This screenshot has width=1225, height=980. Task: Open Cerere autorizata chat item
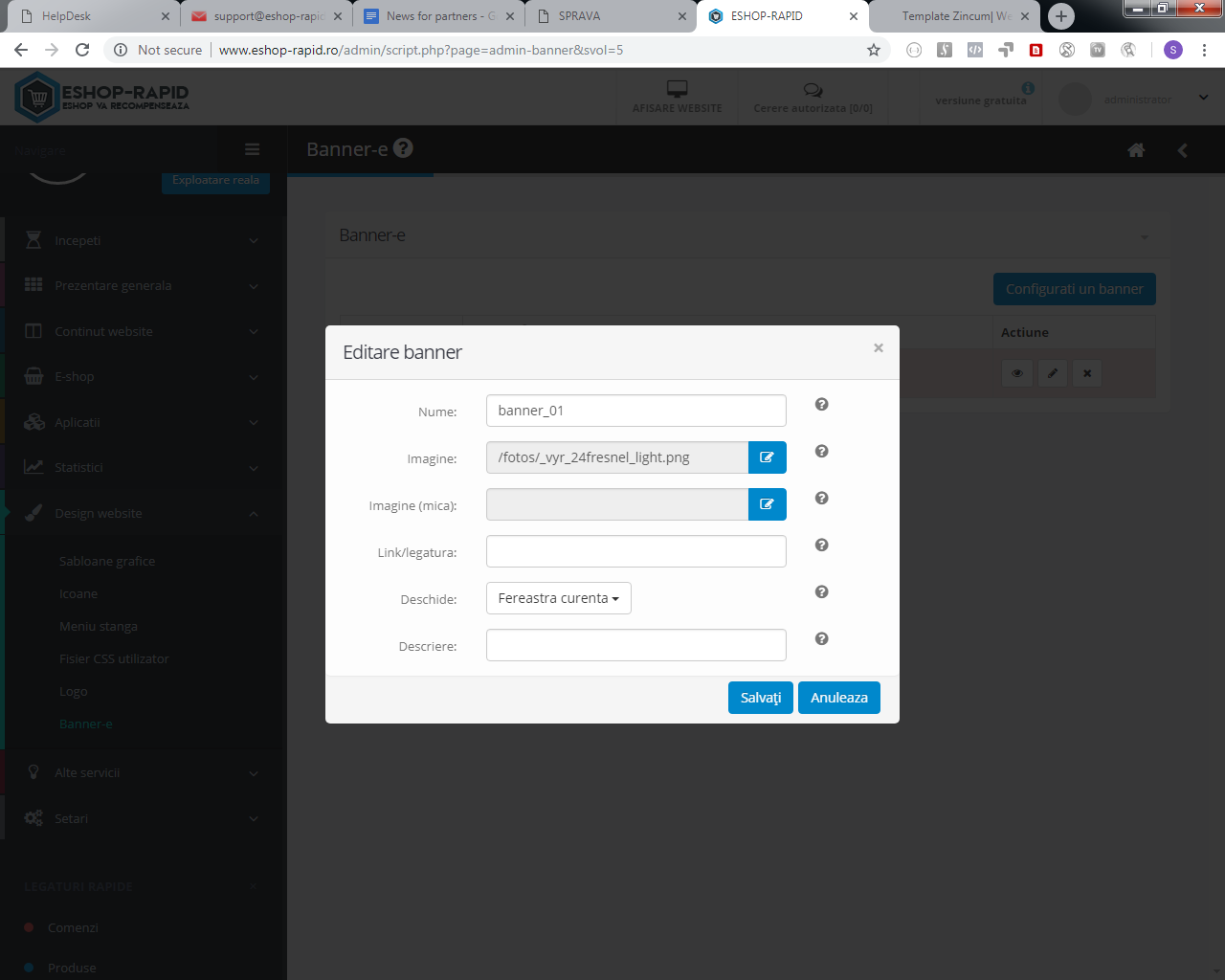tap(813, 97)
